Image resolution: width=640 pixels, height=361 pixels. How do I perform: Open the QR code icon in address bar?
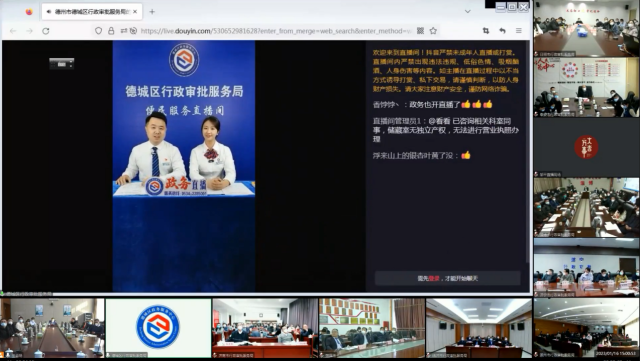point(420,31)
